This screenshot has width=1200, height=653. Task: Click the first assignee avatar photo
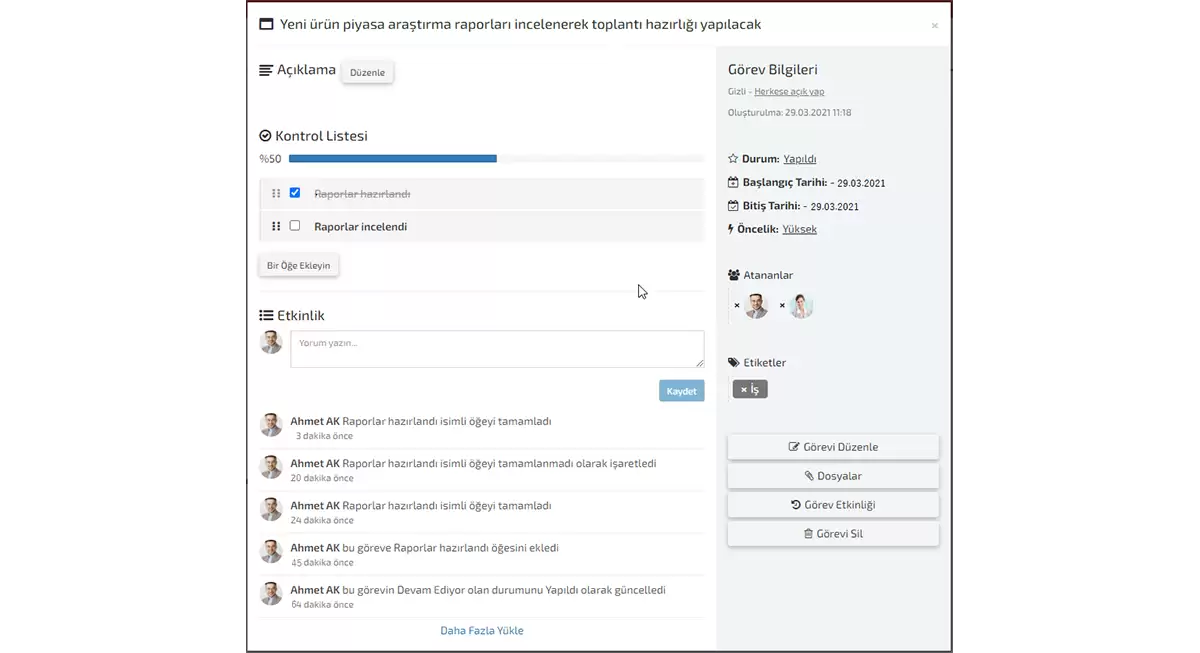tap(757, 306)
